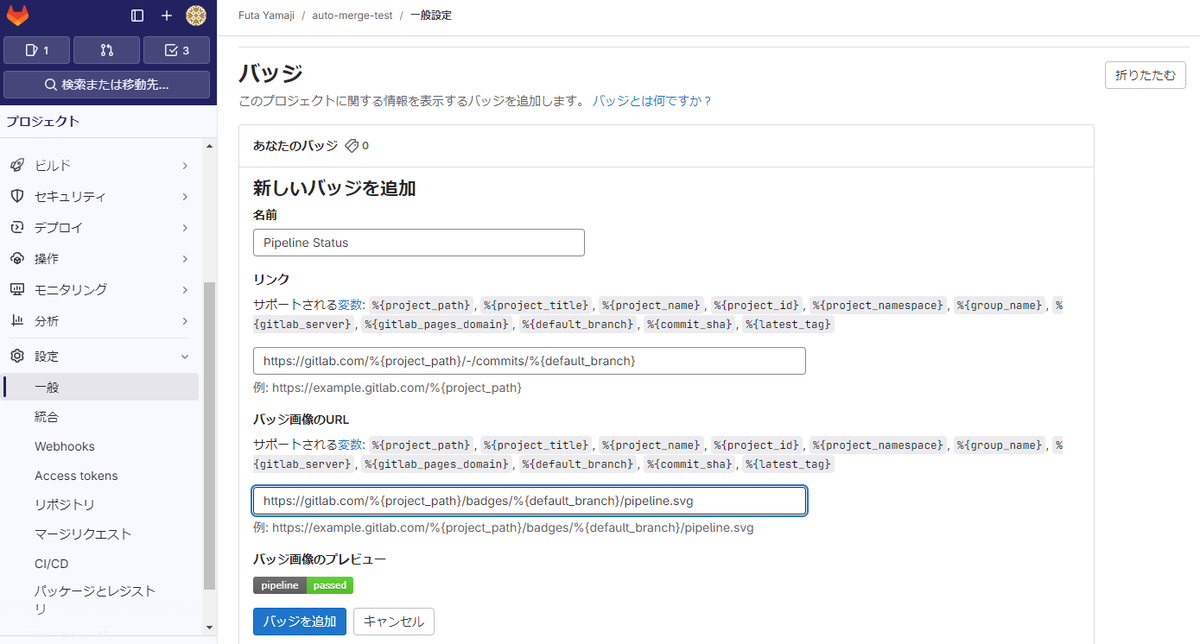Open the user avatar menu
This screenshot has height=644, width=1200.
click(196, 16)
